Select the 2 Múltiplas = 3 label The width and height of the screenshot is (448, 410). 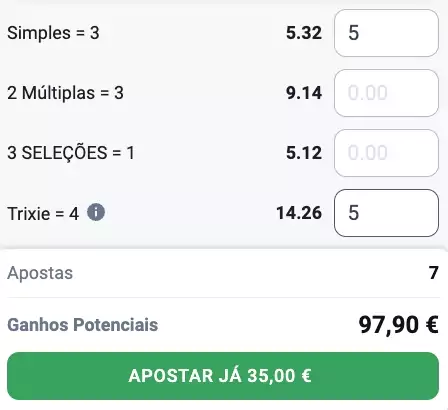pos(65,93)
